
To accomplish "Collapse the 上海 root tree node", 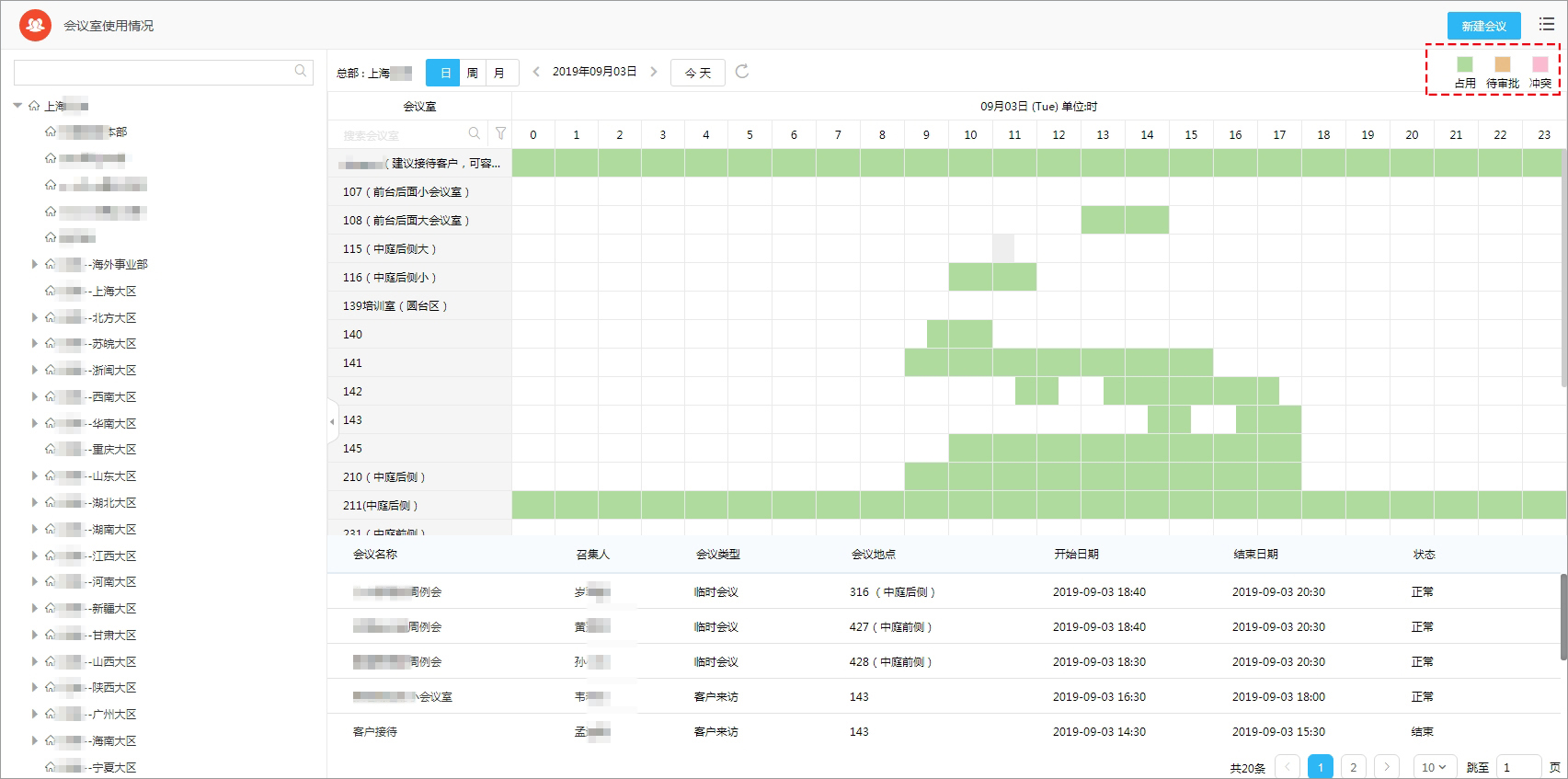I will click(x=17, y=106).
